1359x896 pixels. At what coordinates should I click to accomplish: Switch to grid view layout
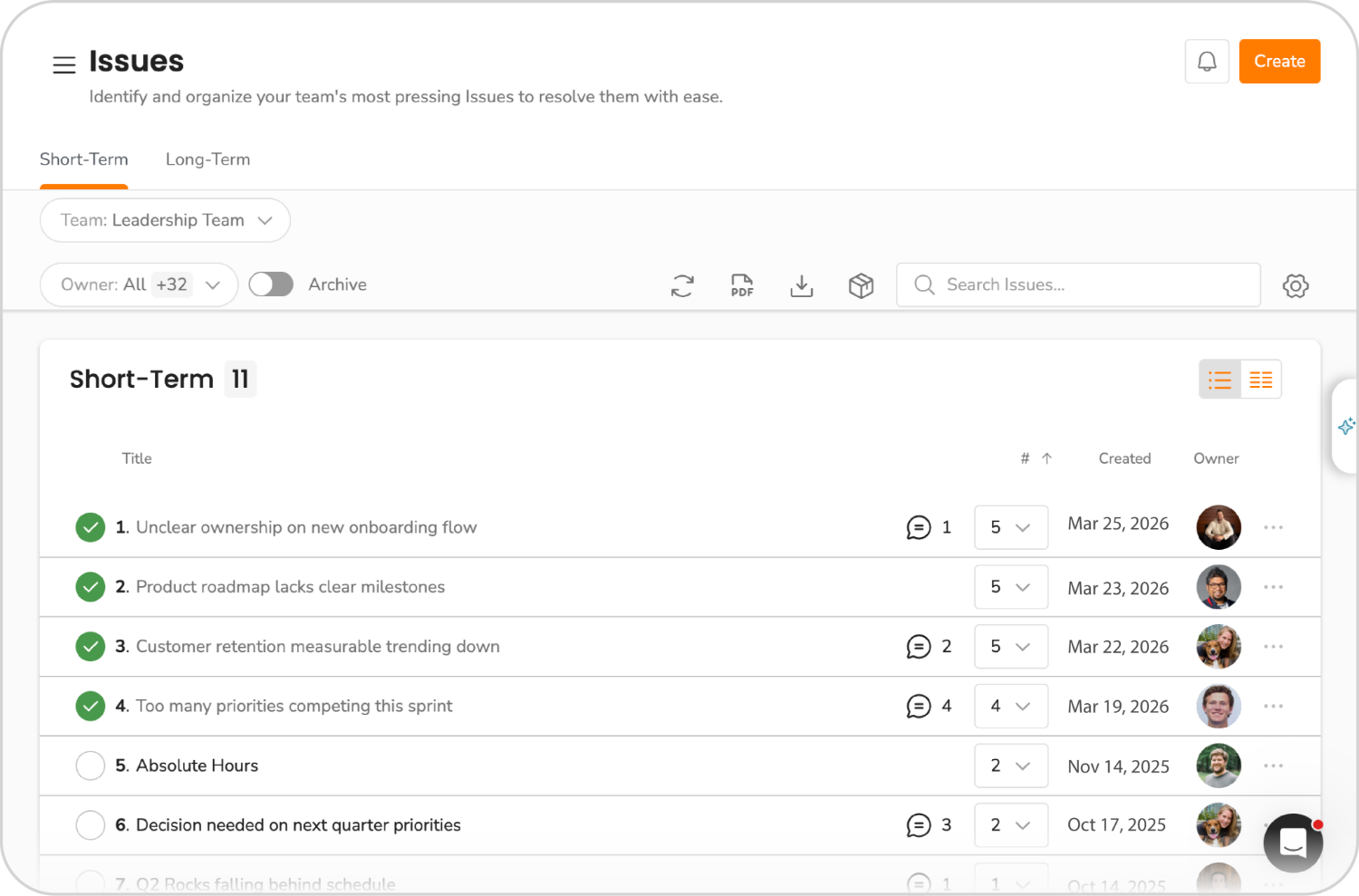[1260, 379]
